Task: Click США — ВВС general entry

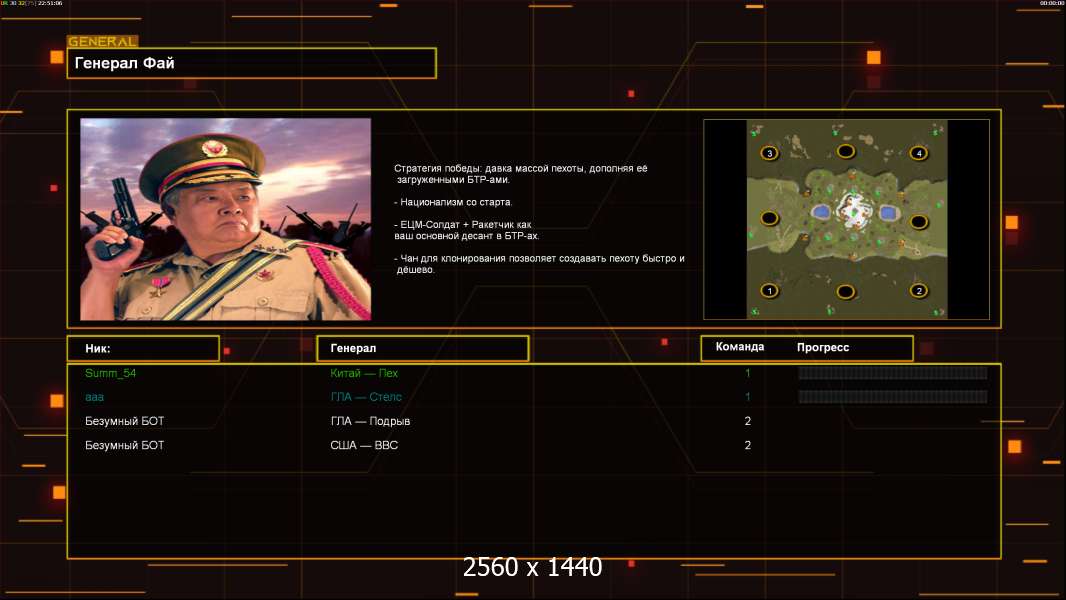Action: click(x=364, y=445)
